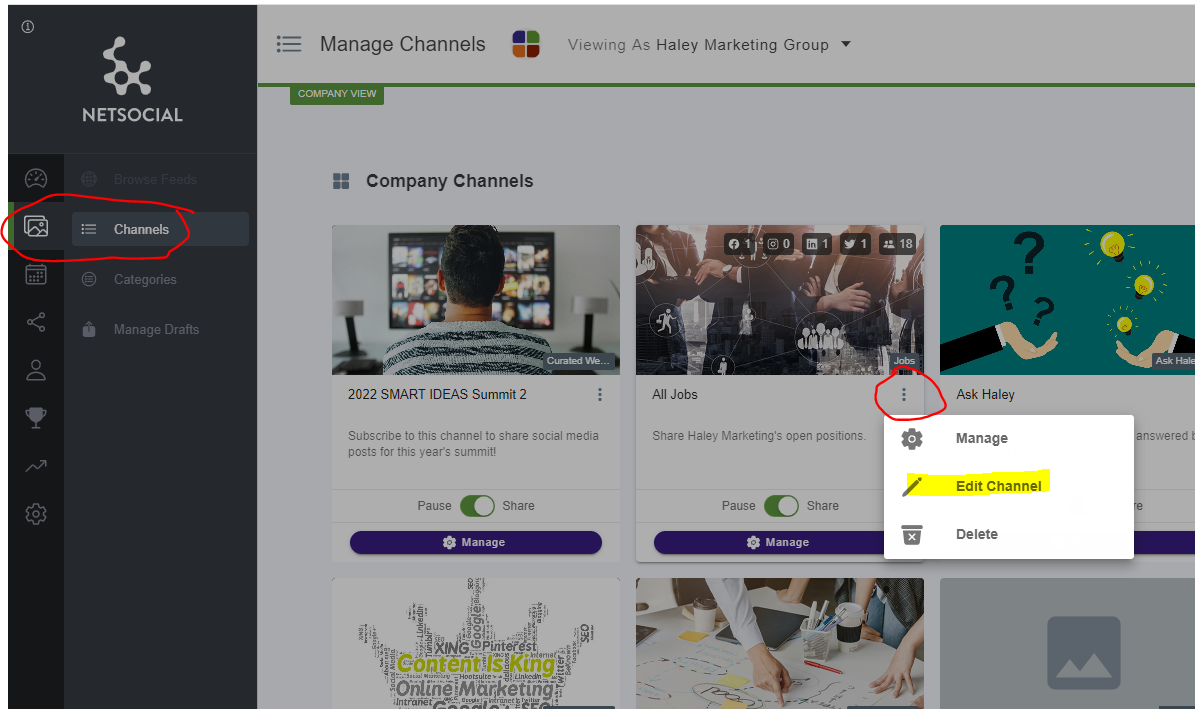Click the Manage Channels page title
Screen dimensions: 1195x709
(402, 44)
